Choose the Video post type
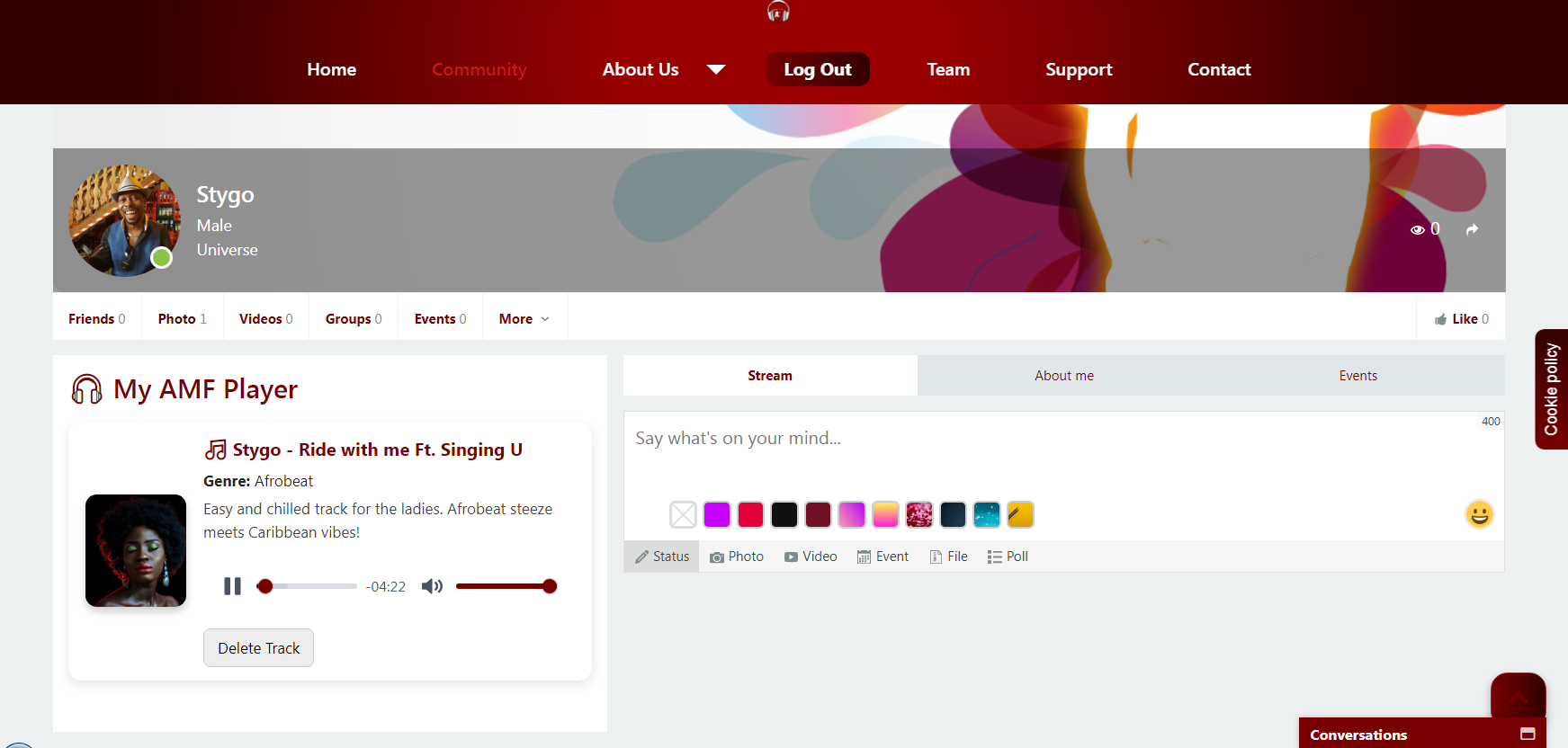 811,557
